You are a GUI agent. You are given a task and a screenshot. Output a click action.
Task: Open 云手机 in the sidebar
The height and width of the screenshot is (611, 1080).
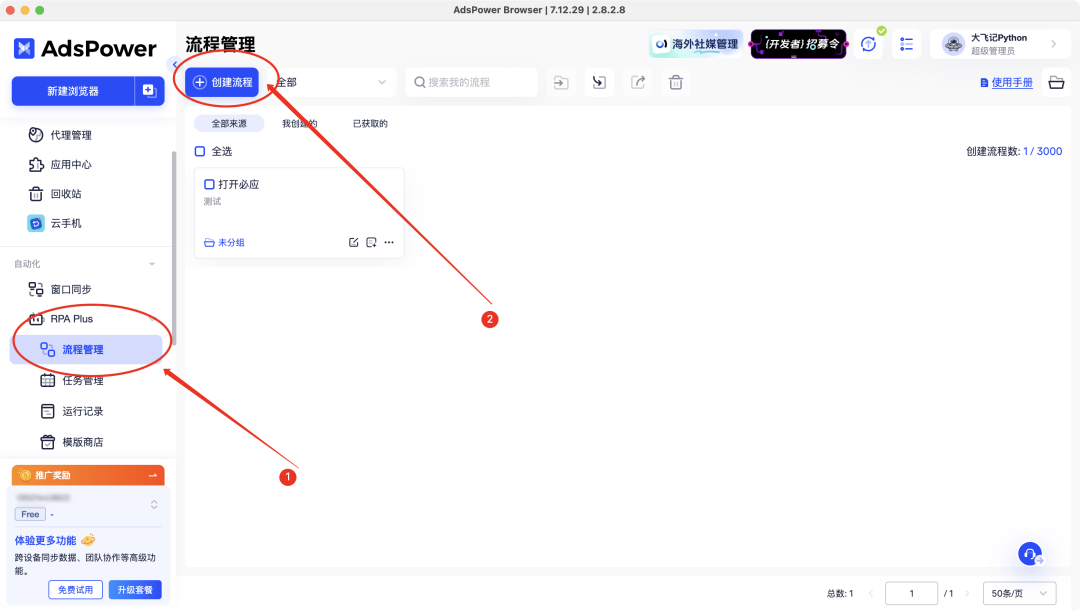[65, 223]
